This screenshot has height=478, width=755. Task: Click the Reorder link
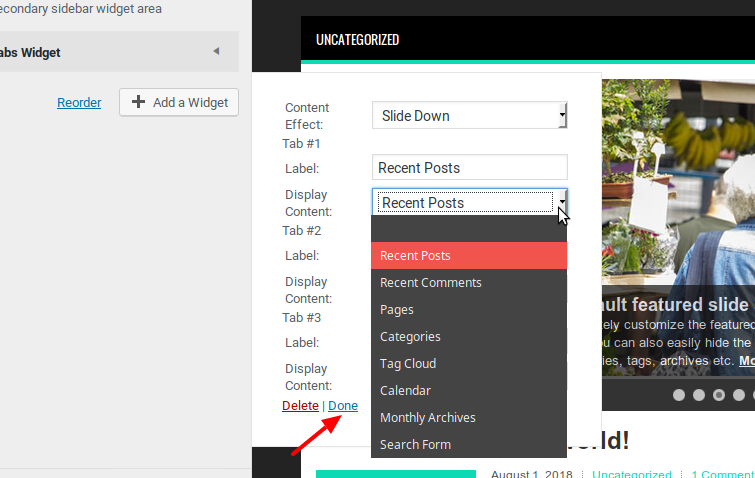point(79,103)
